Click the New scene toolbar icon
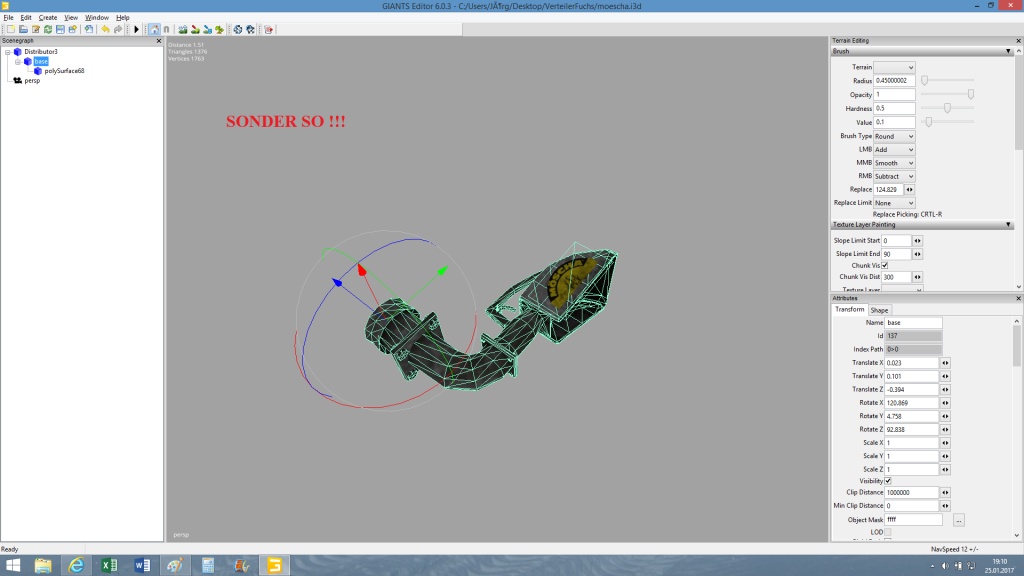Viewport: 1024px width, 576px height. tap(11, 29)
